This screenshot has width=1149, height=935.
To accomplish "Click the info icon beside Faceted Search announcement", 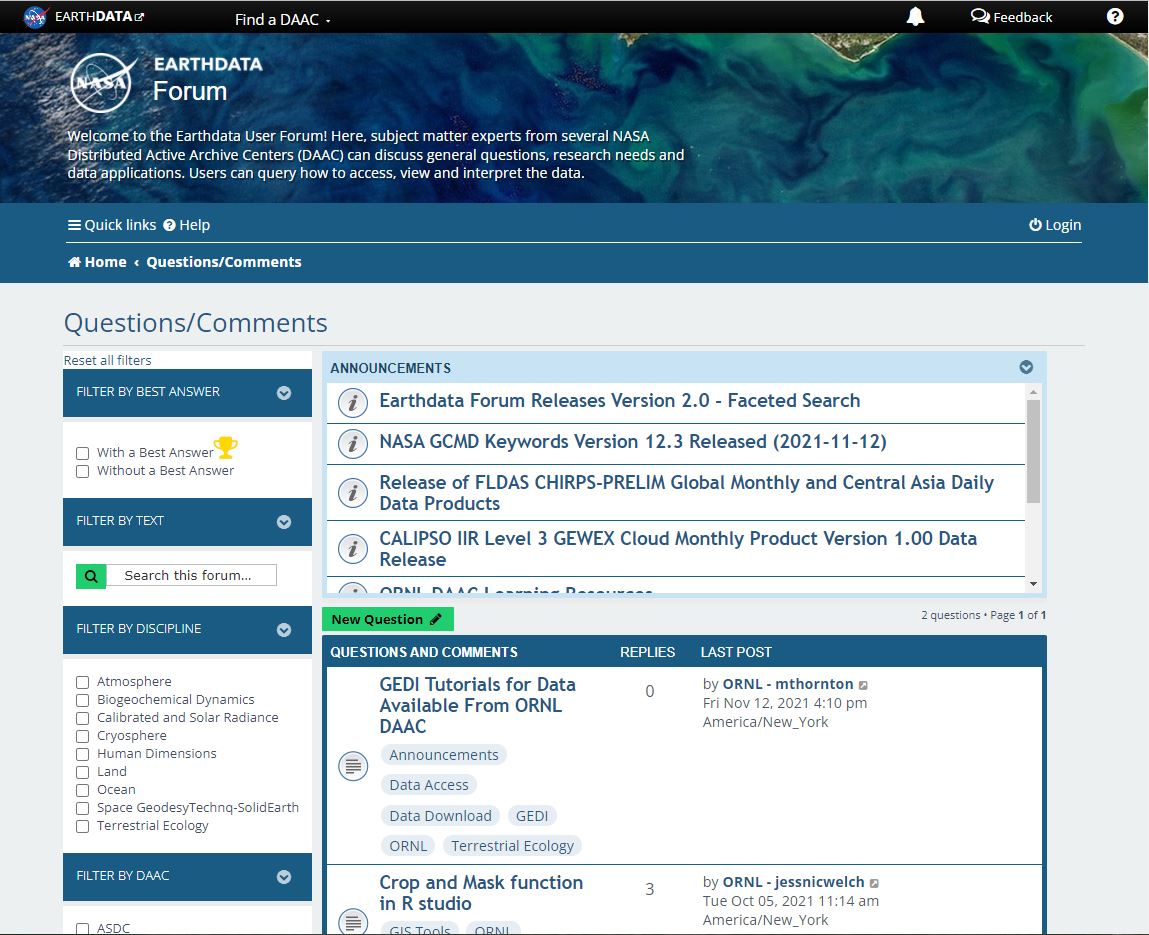I will point(352,402).
